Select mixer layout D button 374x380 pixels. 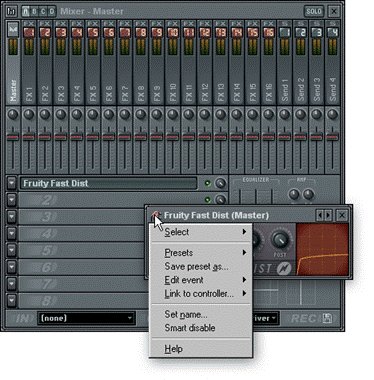52,11
